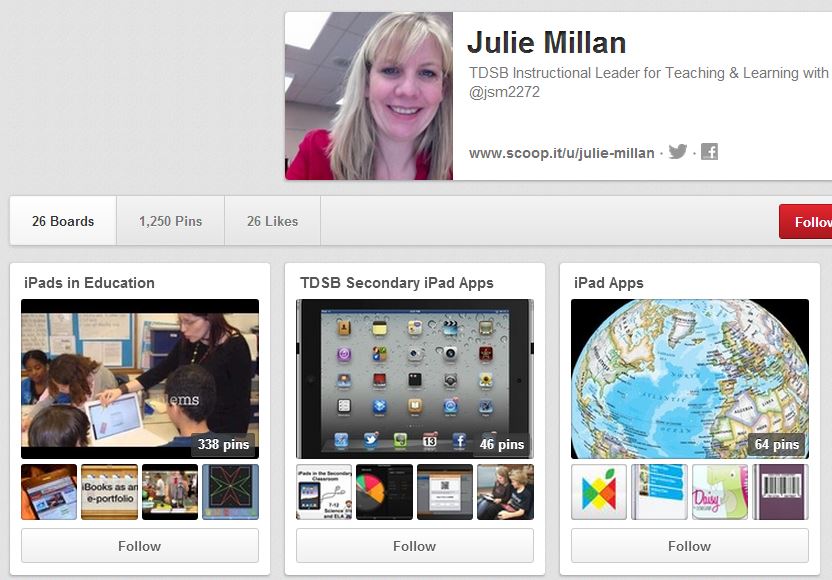Follow Julie Millan with red button
The image size is (832, 580).
(x=808, y=222)
